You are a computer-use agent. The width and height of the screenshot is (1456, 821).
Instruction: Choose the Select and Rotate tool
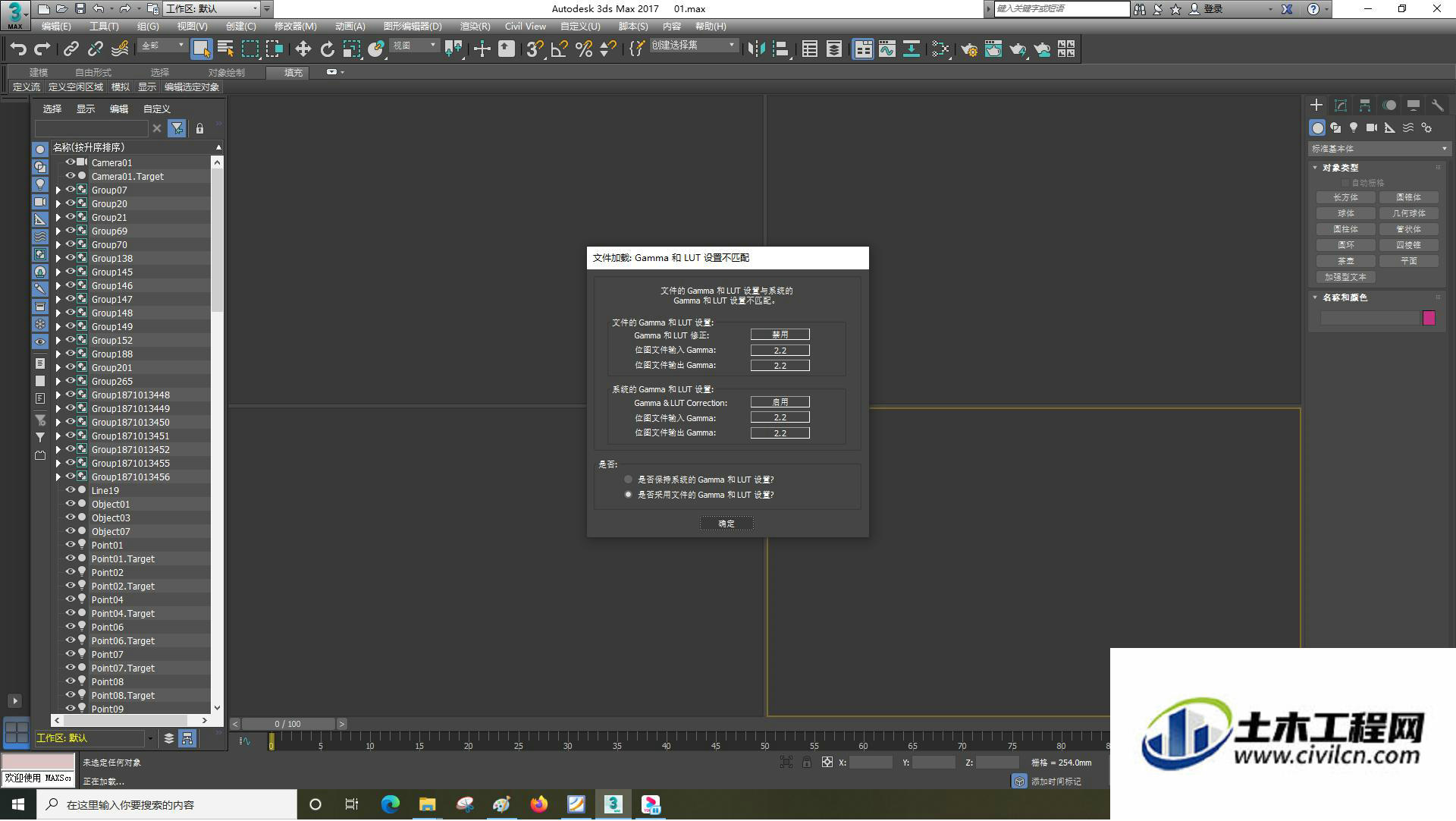328,49
